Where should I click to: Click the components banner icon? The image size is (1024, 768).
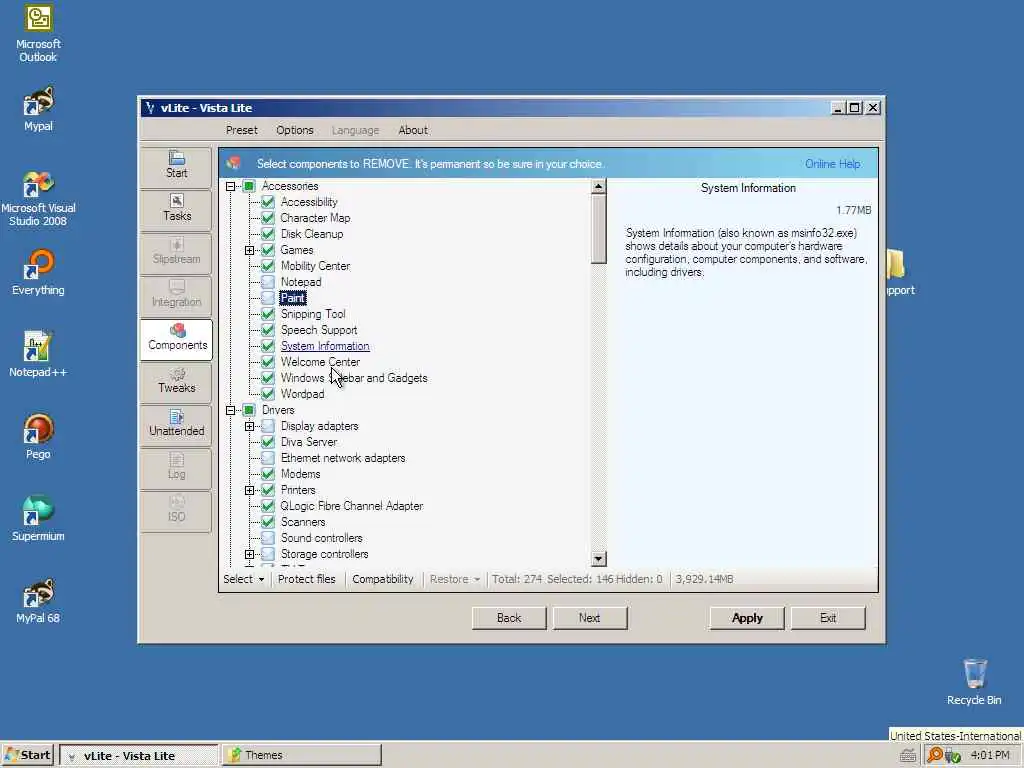coord(234,163)
